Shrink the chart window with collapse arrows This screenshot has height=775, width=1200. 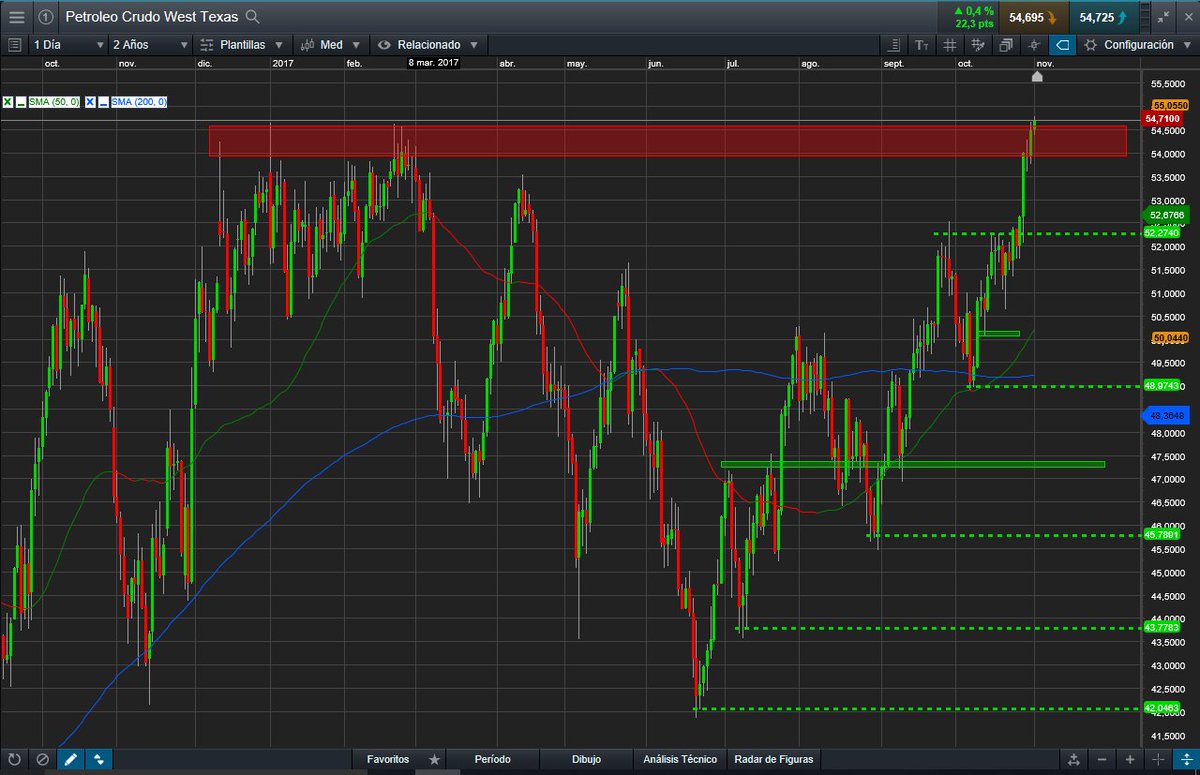click(1162, 16)
